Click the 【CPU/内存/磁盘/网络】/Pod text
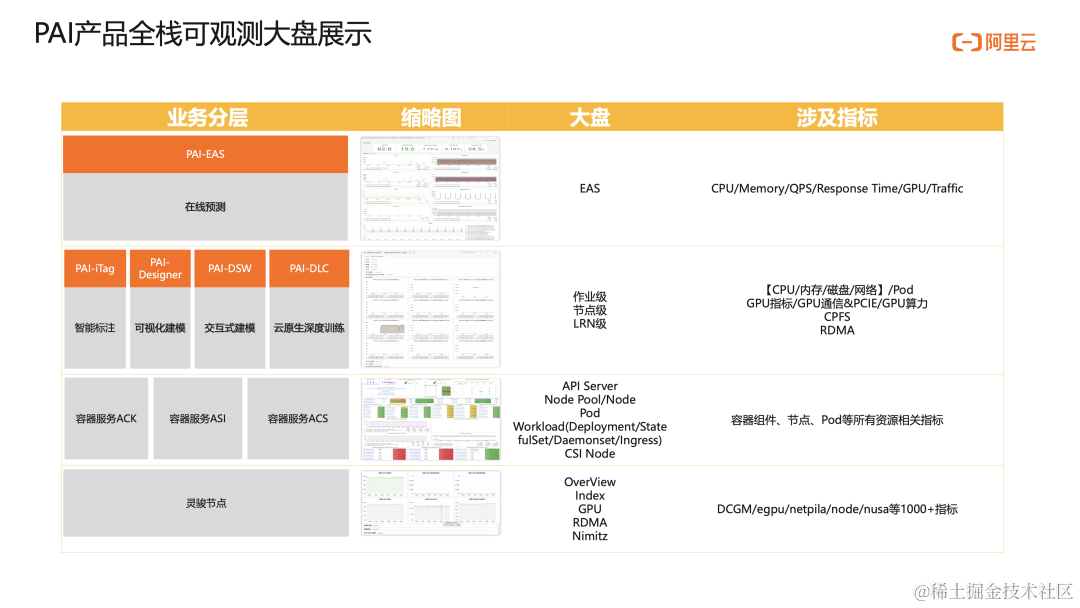The width and height of the screenshot is (1080, 608). [x=837, y=290]
